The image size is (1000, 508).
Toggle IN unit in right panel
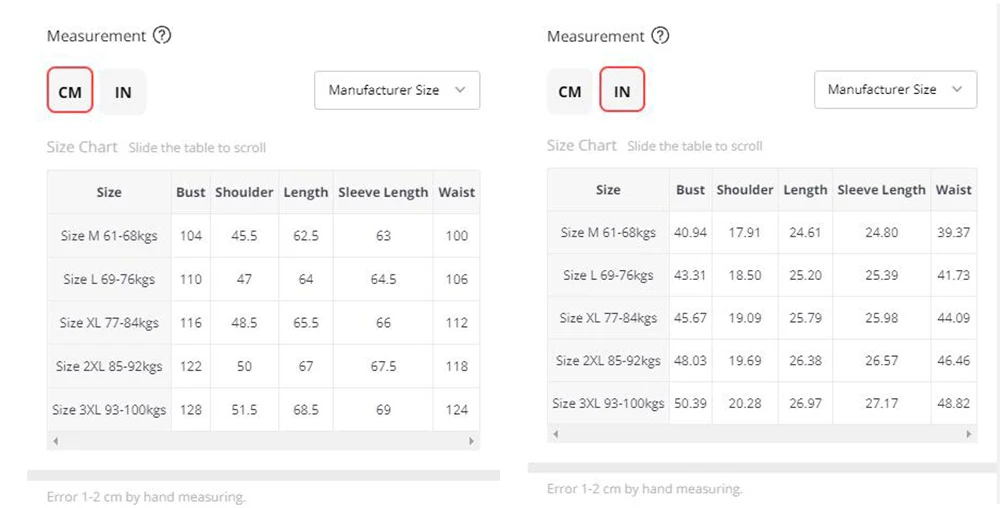click(x=622, y=92)
